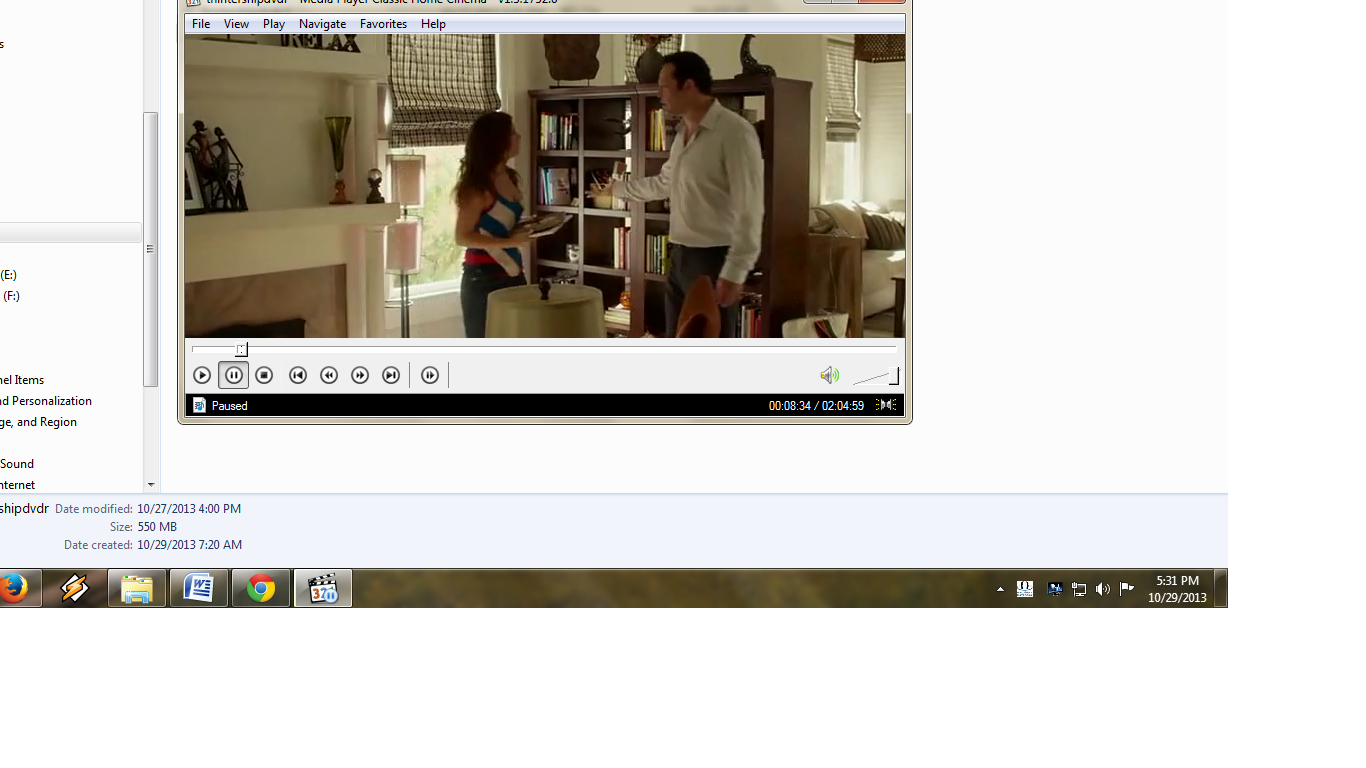Image resolution: width=1366 pixels, height=768 pixels.
Task: Skip to the previous track button
Action: click(297, 375)
